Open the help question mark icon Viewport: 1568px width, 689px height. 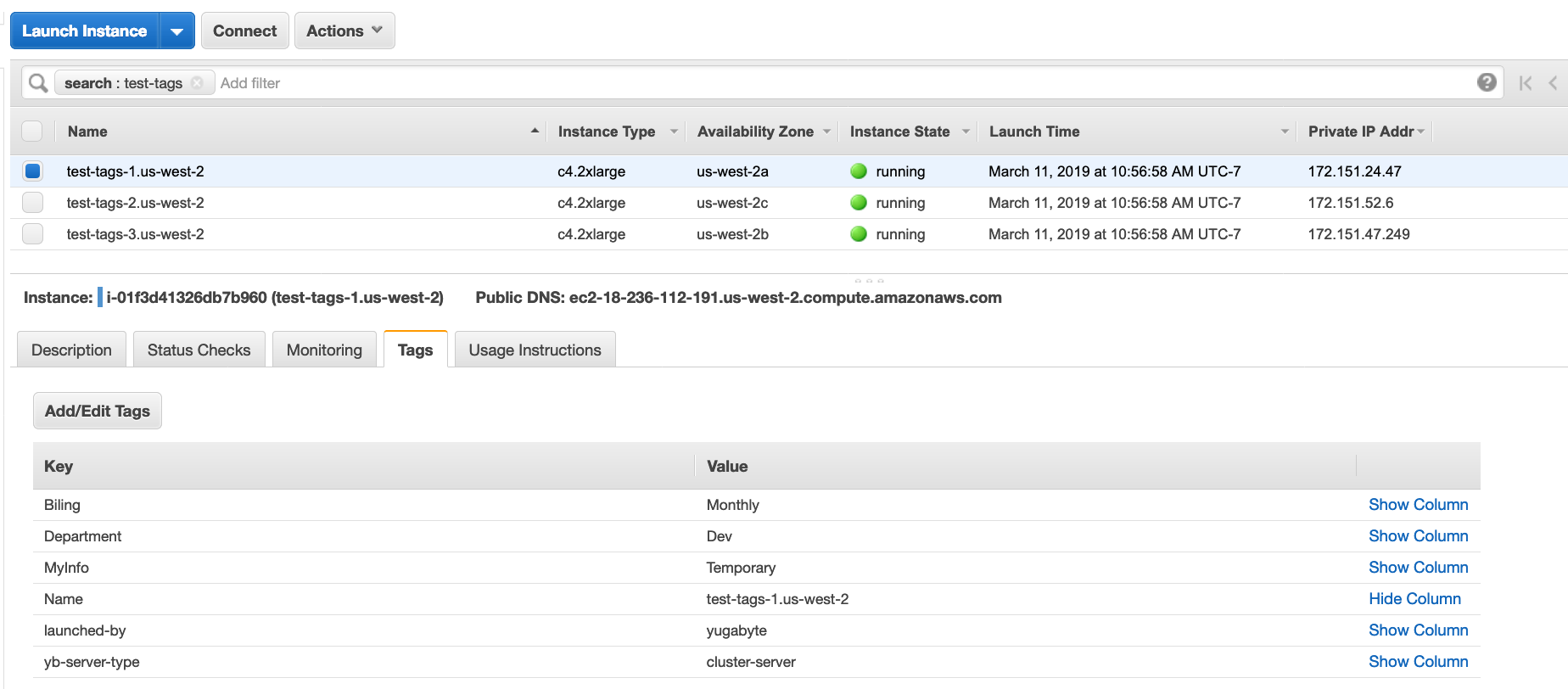tap(1486, 82)
